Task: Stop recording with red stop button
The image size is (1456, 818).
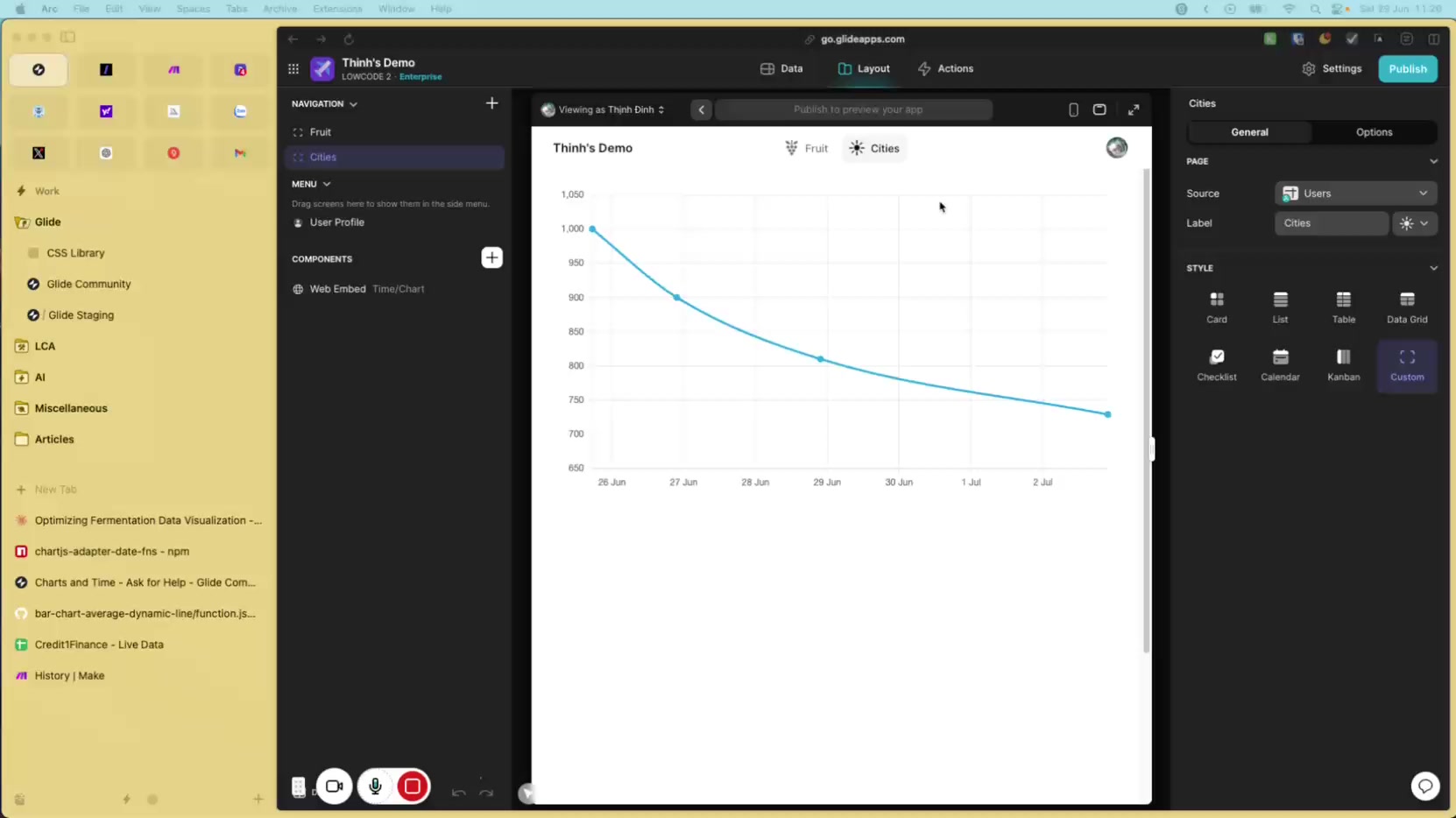Action: pyautogui.click(x=412, y=786)
